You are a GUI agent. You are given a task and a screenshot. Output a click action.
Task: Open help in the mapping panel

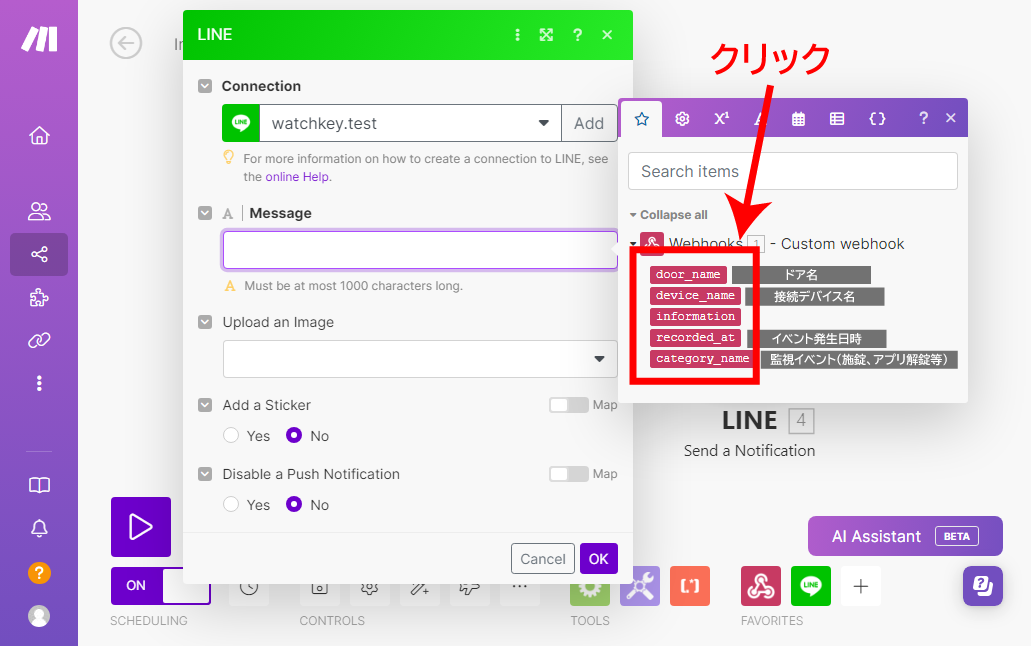click(923, 118)
